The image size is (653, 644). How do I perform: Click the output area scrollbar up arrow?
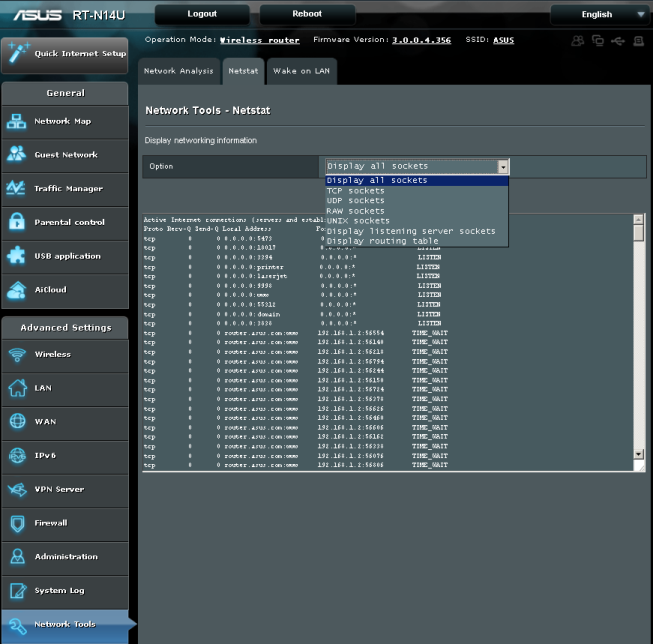tap(638, 219)
